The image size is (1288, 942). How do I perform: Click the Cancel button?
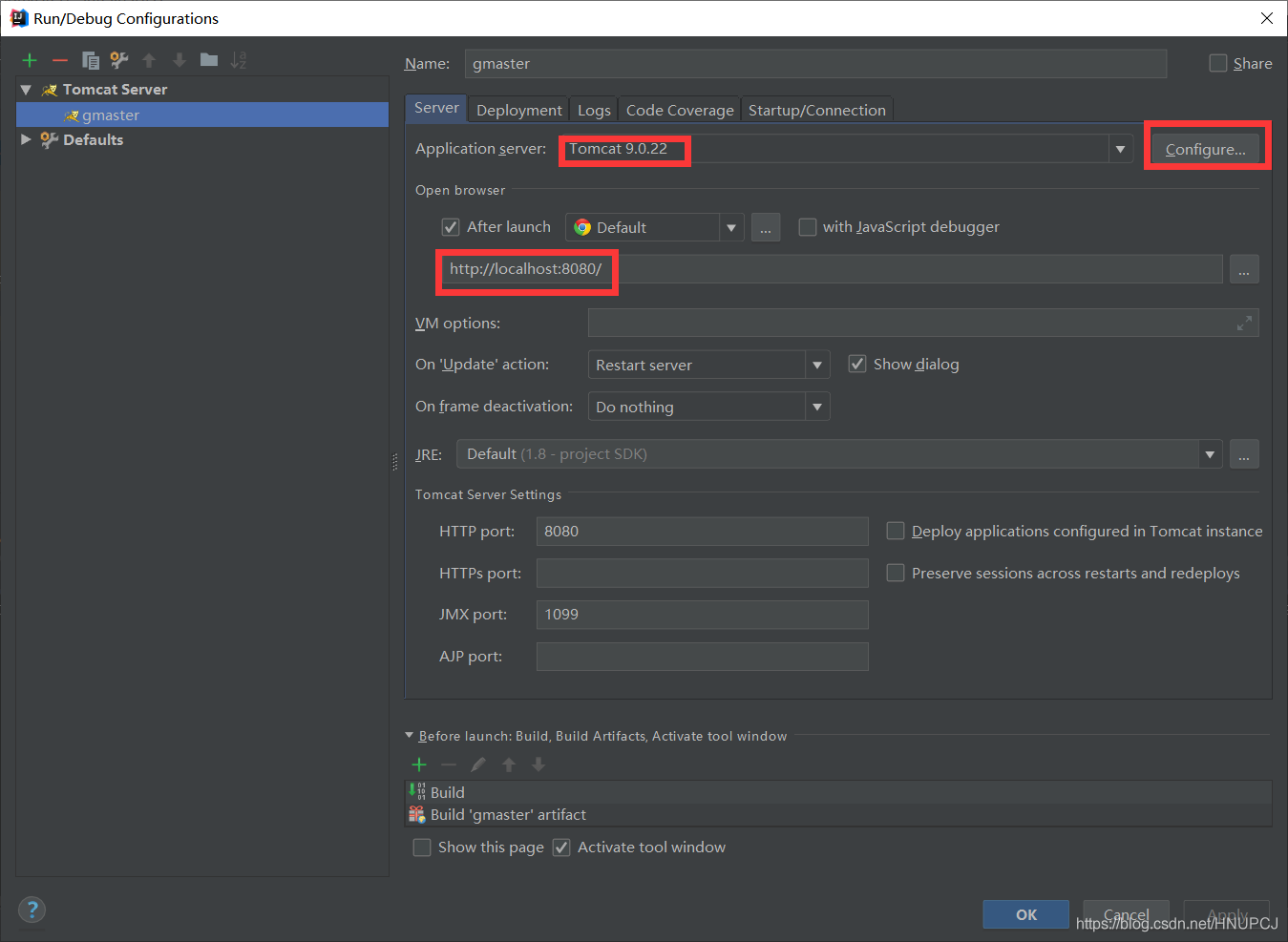coord(1127,914)
